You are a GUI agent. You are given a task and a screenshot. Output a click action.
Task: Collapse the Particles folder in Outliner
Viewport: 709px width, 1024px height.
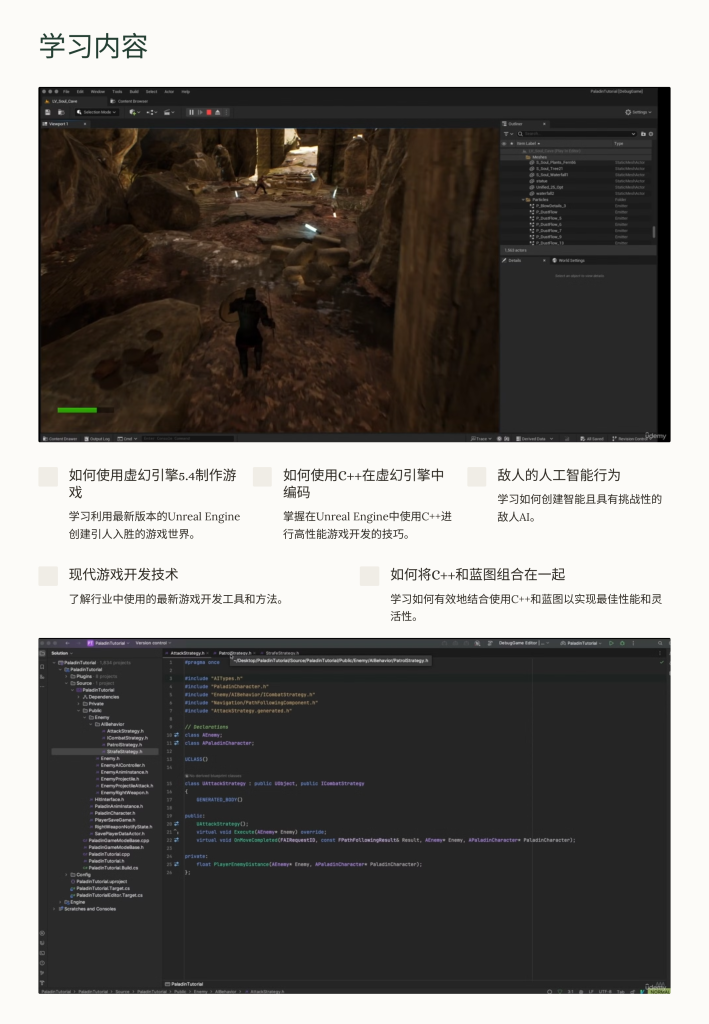coord(524,200)
